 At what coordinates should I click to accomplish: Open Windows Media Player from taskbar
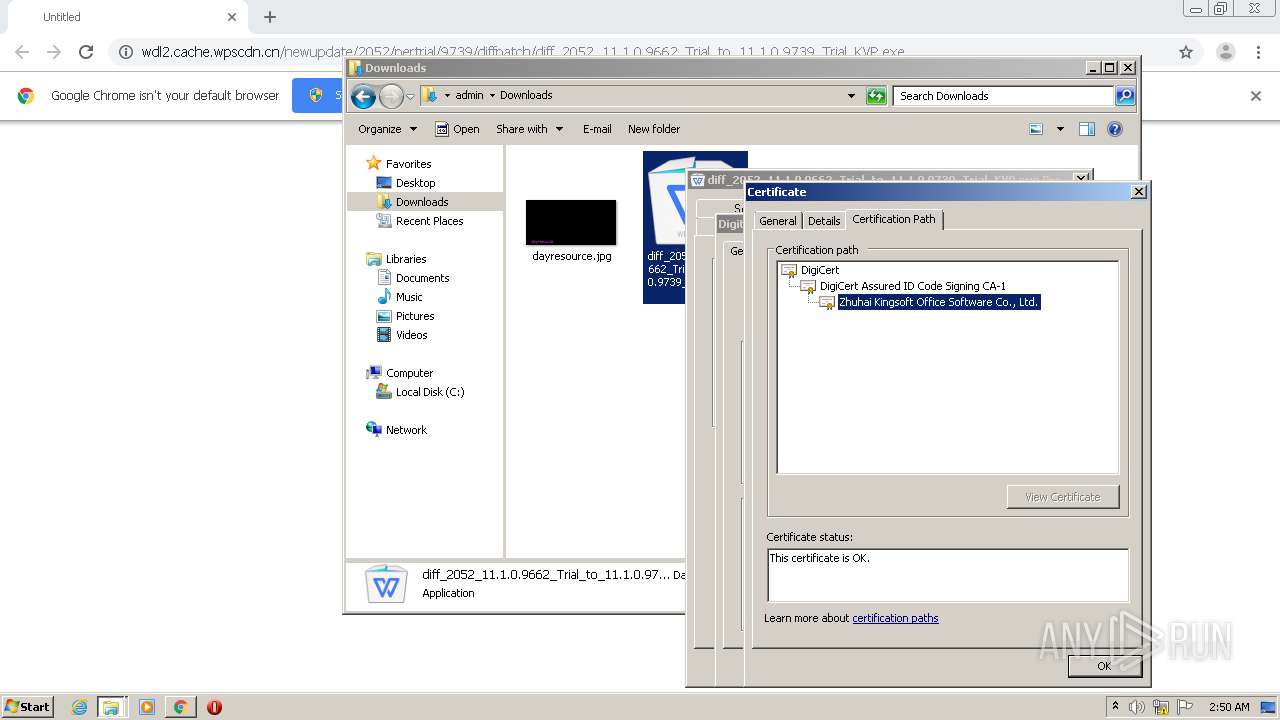pos(147,707)
